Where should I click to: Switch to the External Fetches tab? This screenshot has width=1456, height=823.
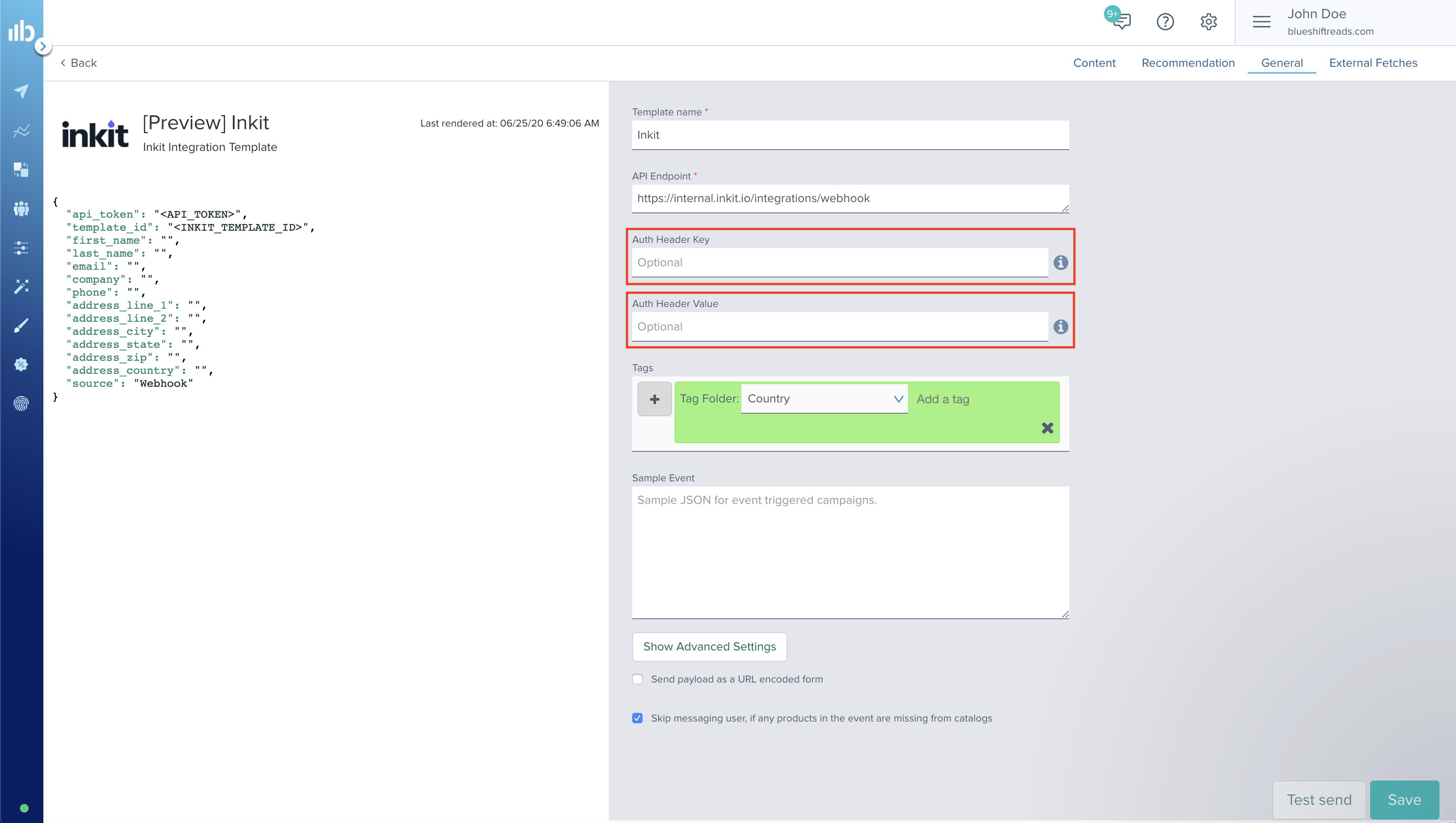click(x=1373, y=63)
